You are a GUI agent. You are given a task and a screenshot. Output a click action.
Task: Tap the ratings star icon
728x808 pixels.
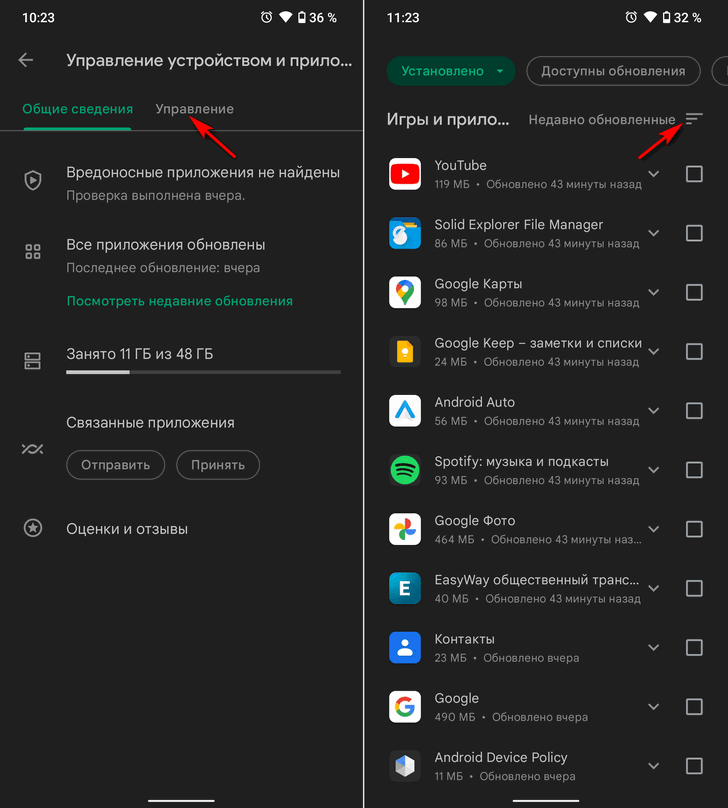coord(33,528)
